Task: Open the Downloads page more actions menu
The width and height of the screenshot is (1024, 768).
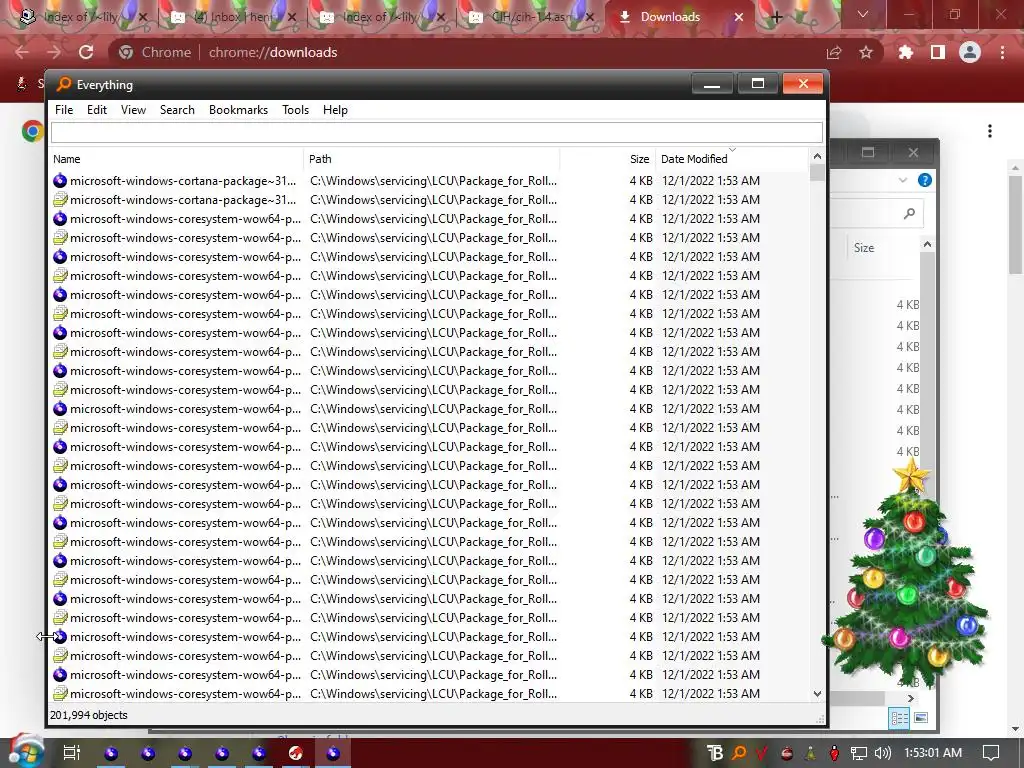Action: pos(990,131)
